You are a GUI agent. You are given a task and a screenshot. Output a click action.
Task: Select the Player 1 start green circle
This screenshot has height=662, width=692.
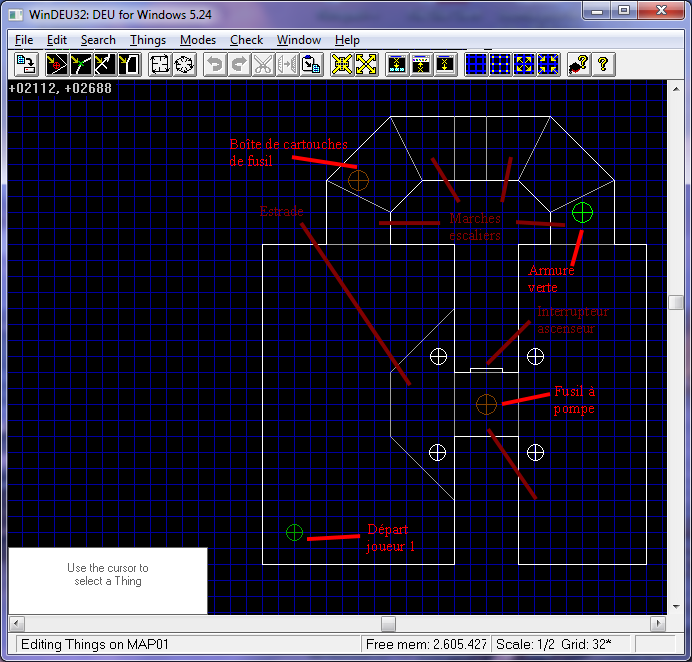point(294,532)
